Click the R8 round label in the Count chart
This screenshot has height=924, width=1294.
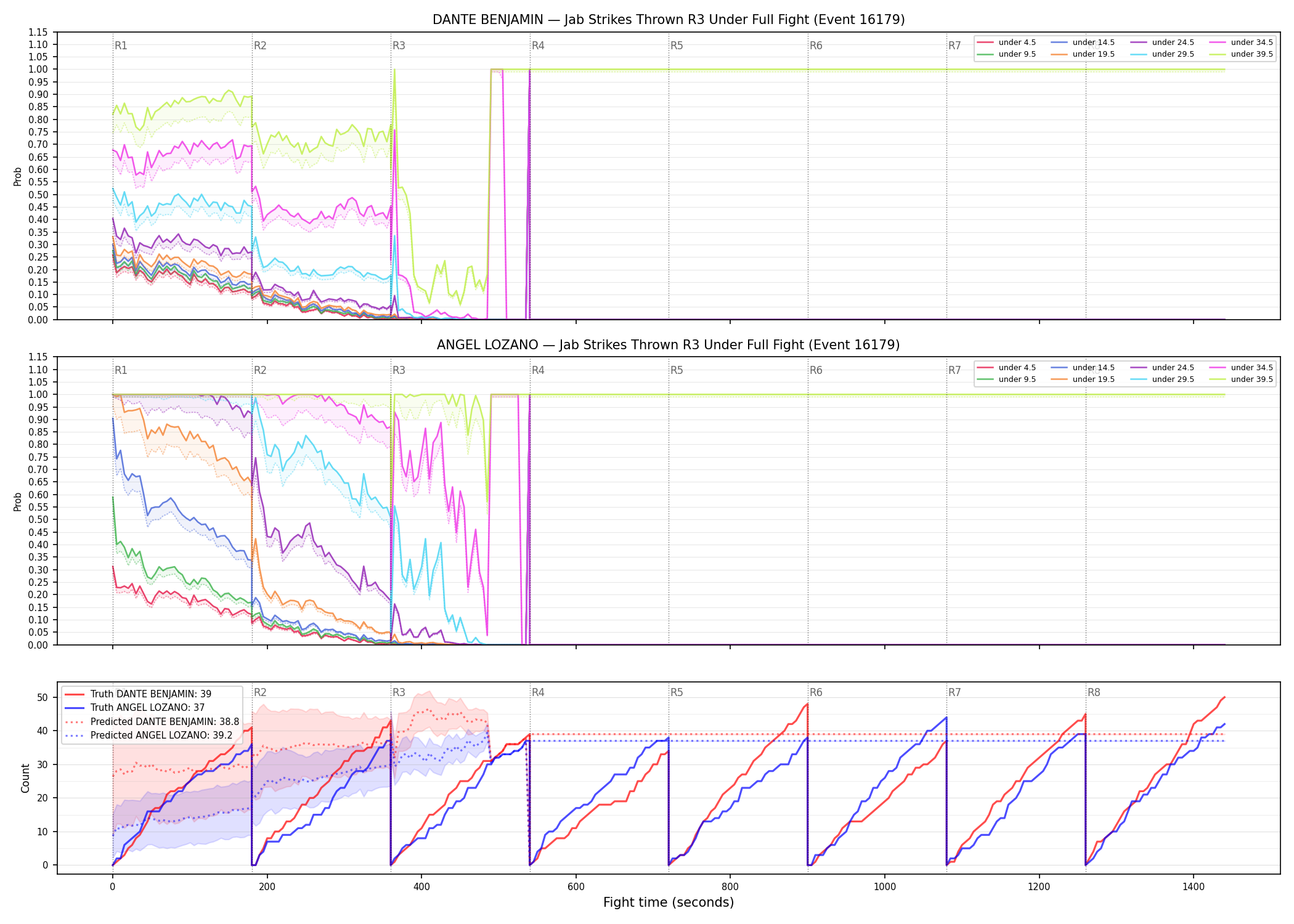pos(1094,692)
